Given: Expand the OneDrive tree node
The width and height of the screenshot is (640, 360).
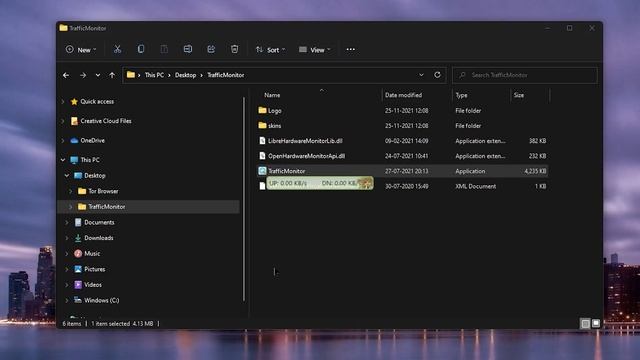Looking at the screenshot, I should point(63,140).
